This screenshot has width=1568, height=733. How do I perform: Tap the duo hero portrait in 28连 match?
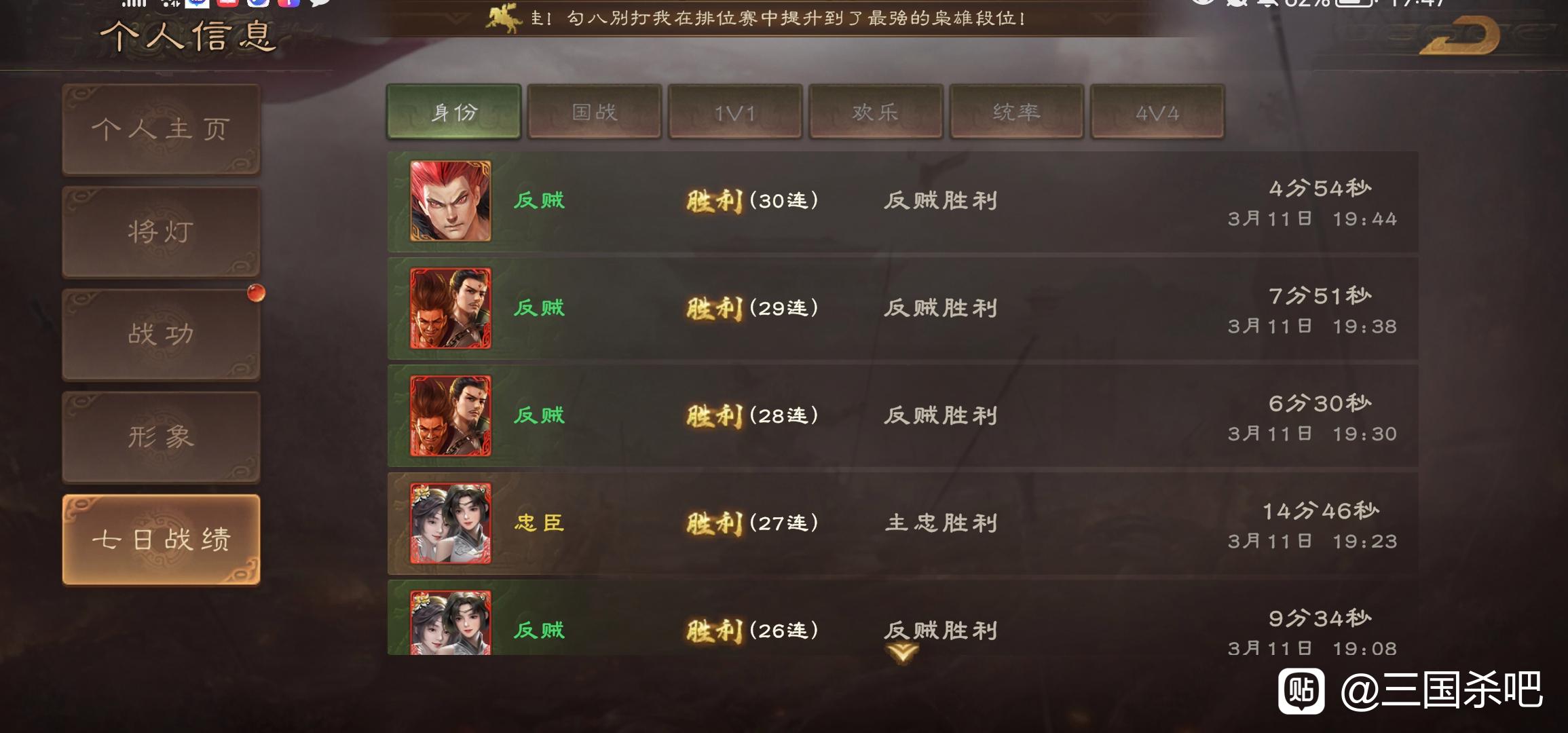[x=450, y=415]
